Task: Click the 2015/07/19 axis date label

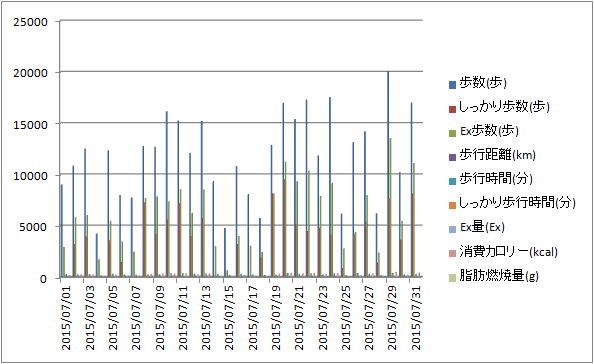Action: (276, 317)
